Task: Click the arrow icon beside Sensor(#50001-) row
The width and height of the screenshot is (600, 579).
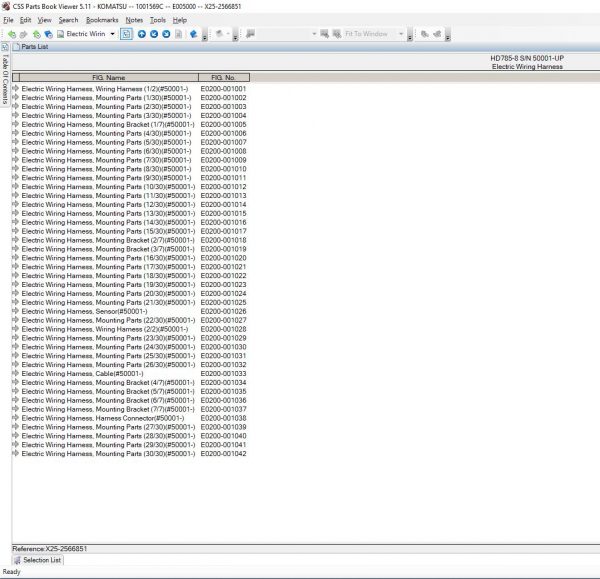Action: point(16,311)
